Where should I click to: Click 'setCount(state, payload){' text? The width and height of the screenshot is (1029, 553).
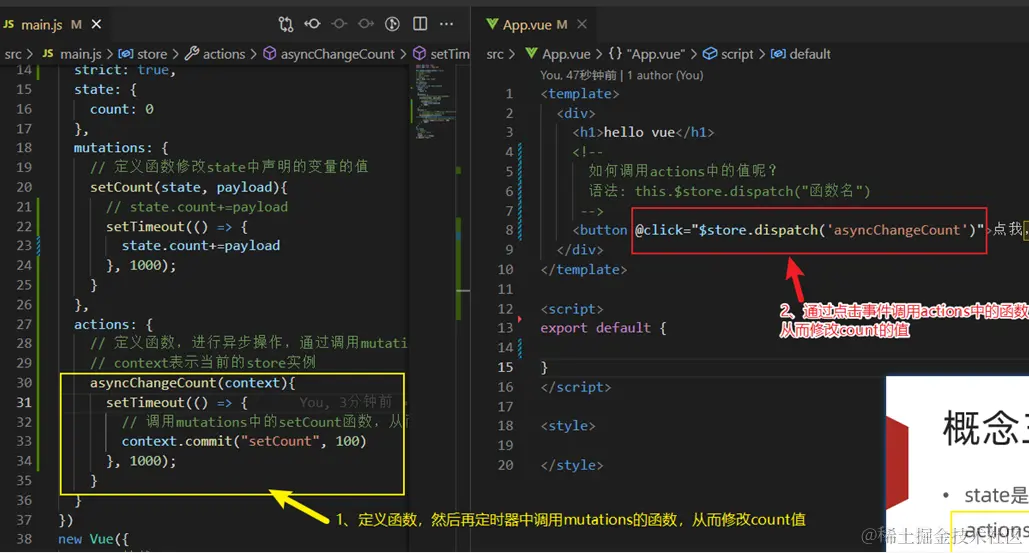click(189, 187)
